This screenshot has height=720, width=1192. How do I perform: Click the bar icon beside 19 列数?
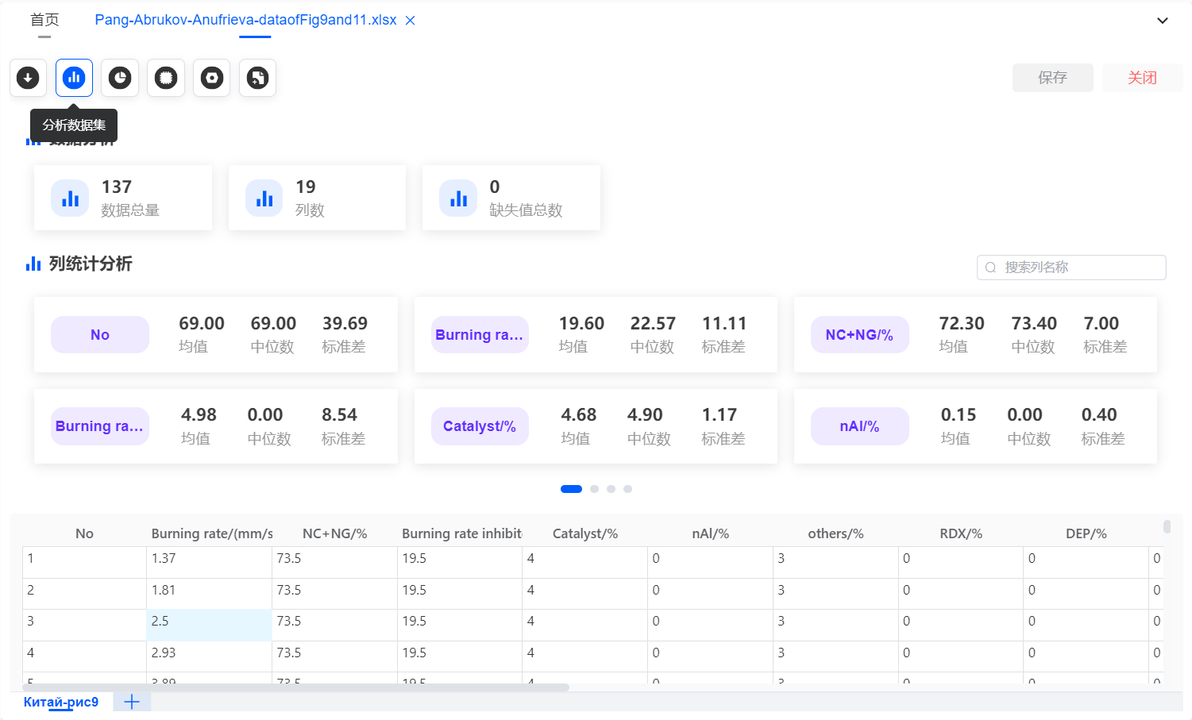tap(264, 198)
